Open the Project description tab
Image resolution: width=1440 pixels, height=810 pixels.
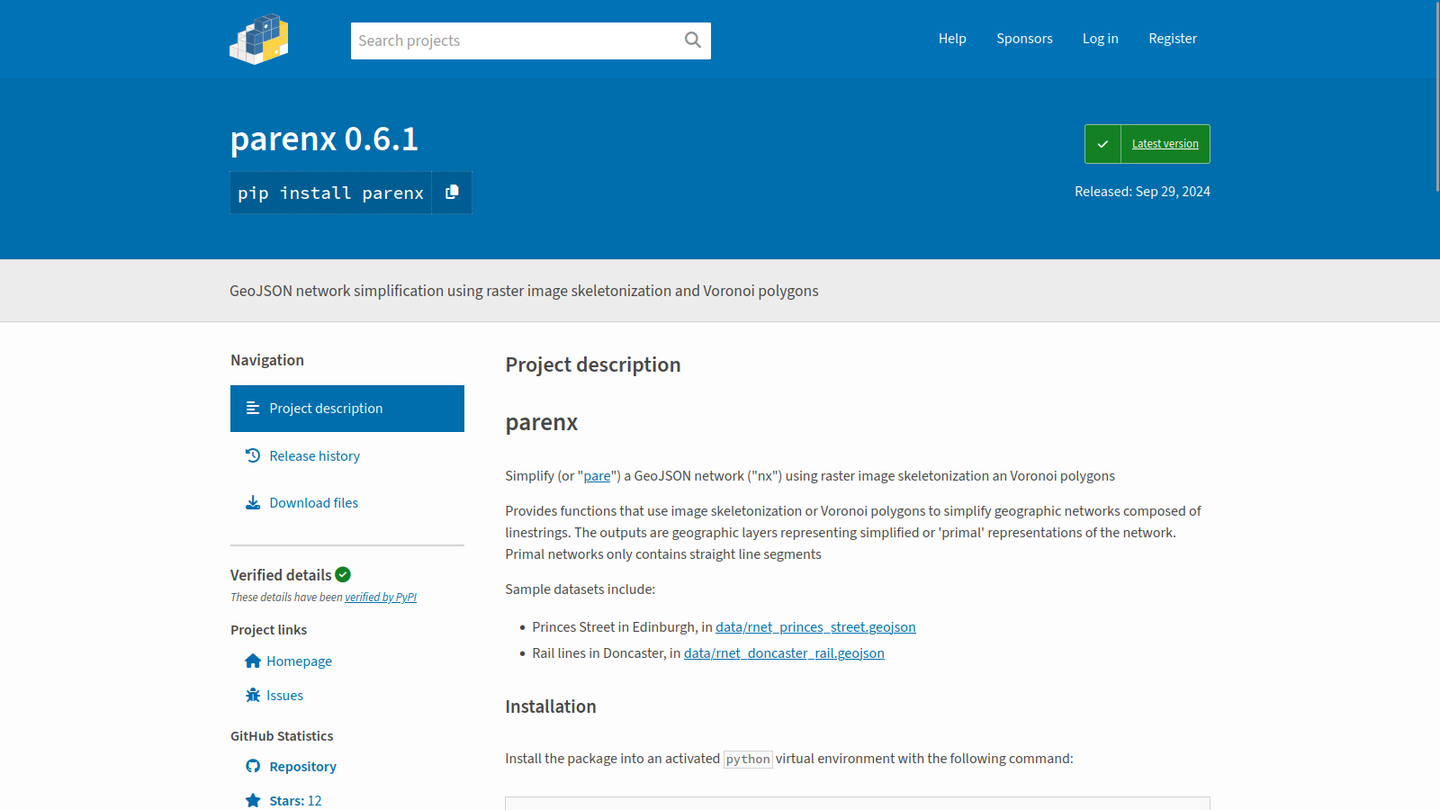(x=347, y=408)
